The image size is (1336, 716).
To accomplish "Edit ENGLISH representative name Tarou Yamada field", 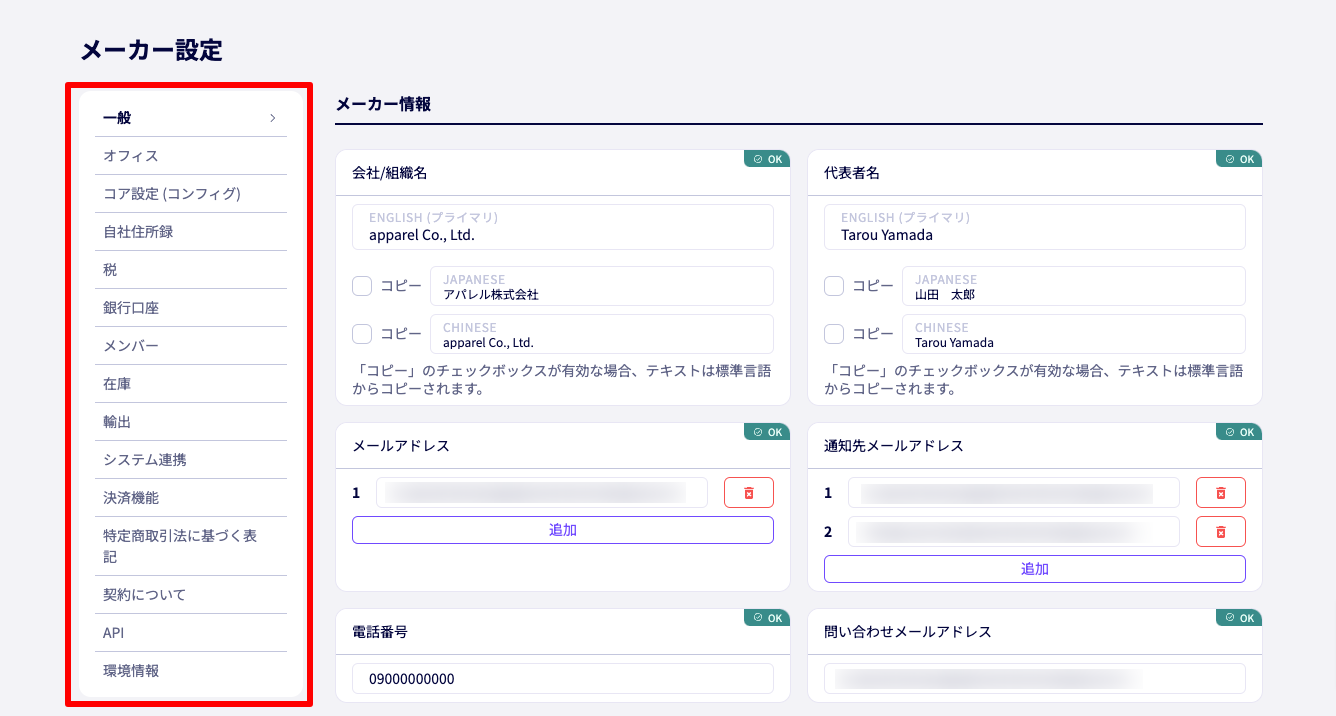I will coord(1035,227).
